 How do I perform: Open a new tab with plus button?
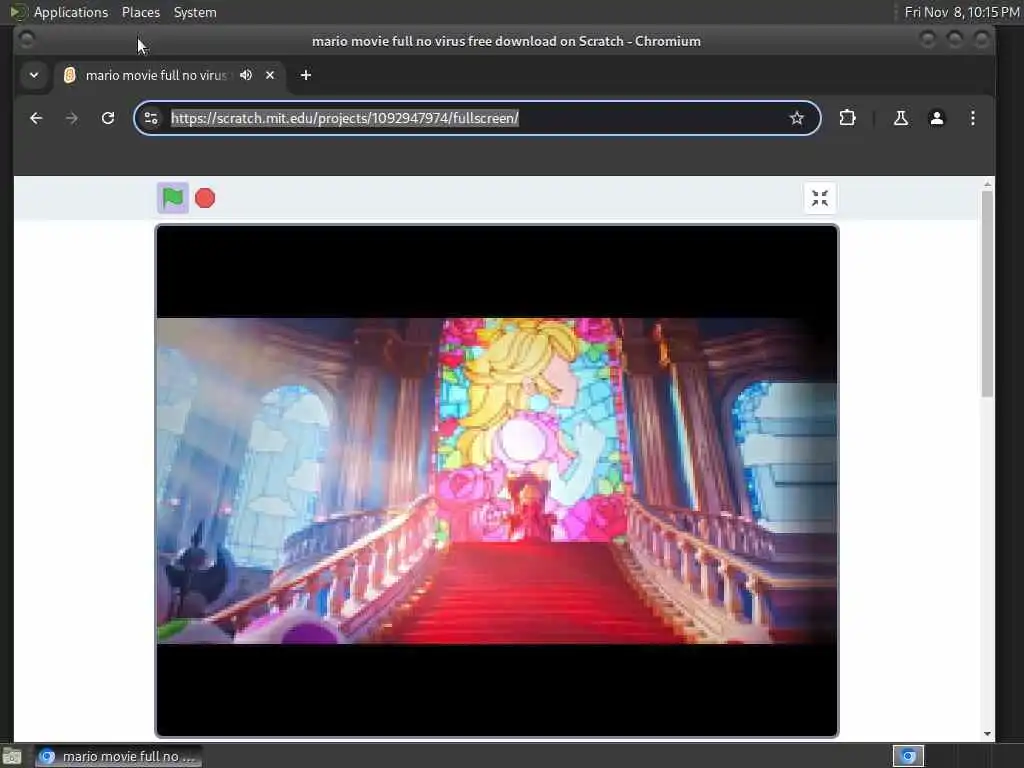pyautogui.click(x=306, y=75)
